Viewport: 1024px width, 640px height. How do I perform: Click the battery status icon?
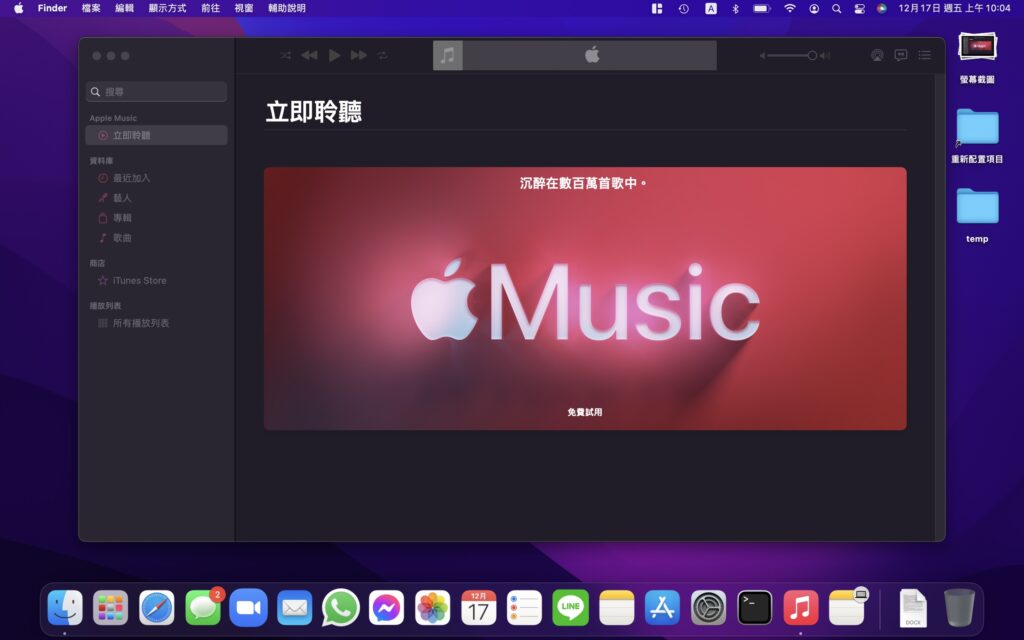(761, 8)
